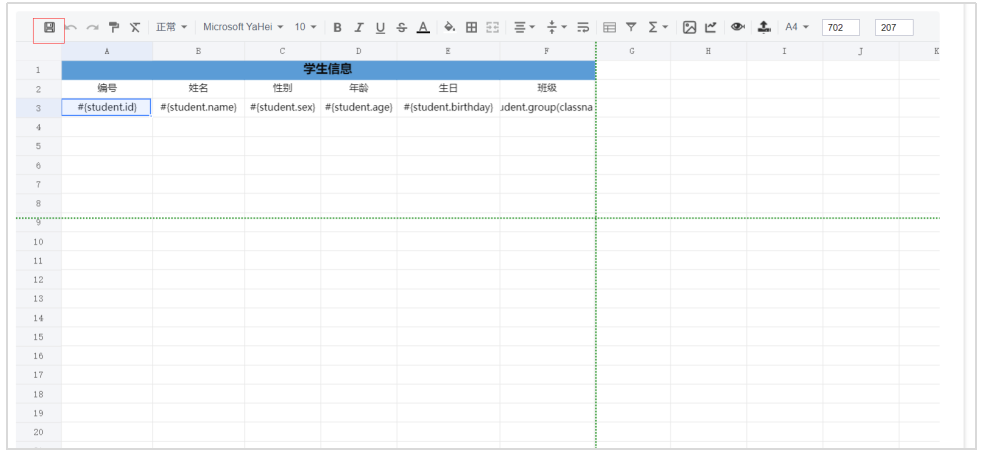This screenshot has width=984, height=455.
Task: Insert an image via picture icon
Action: point(690,27)
